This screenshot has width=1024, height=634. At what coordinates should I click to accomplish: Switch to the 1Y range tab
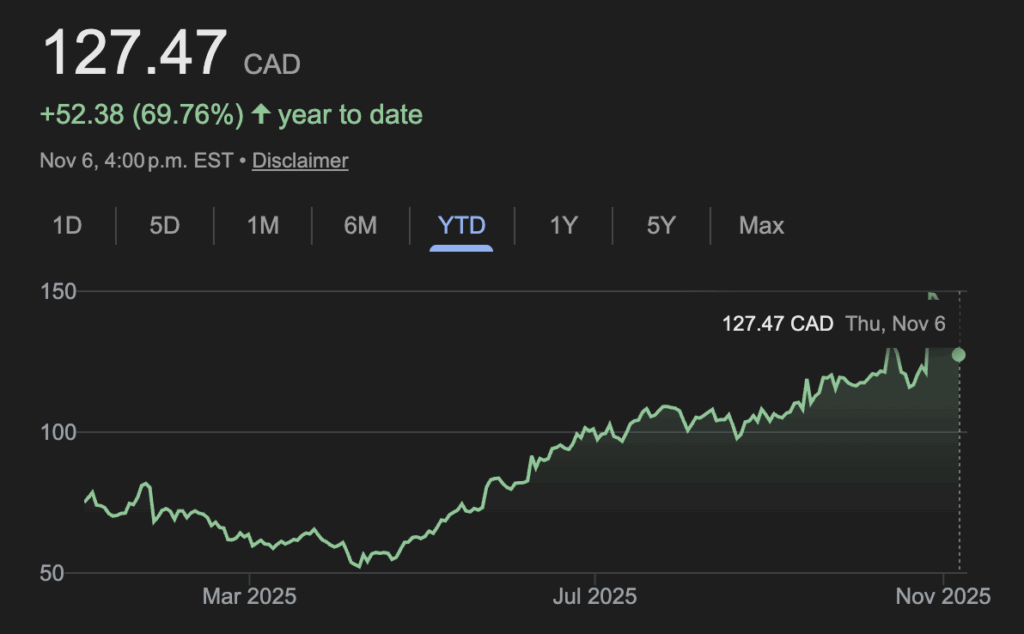point(563,225)
